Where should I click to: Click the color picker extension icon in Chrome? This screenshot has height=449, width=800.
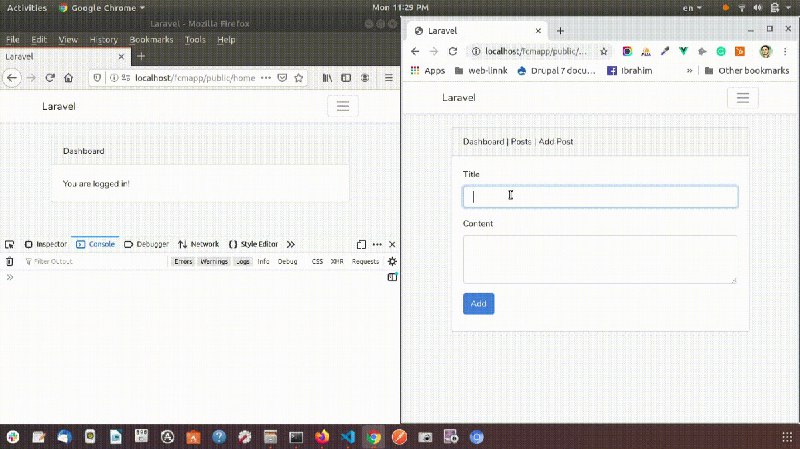[x=664, y=51]
